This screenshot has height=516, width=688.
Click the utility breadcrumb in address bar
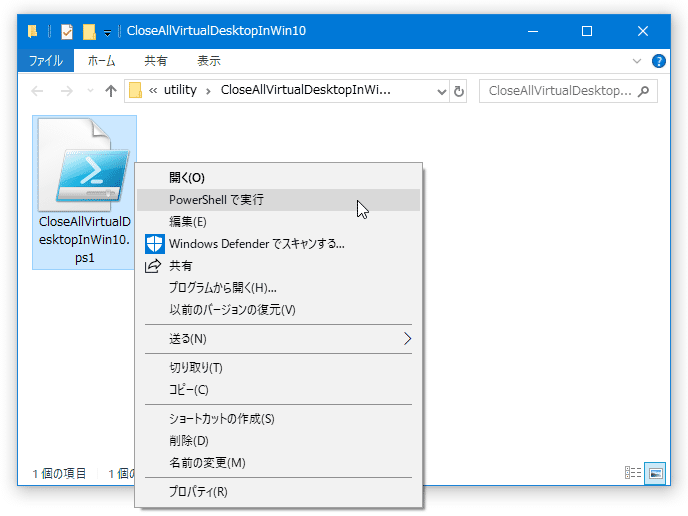click(x=180, y=90)
